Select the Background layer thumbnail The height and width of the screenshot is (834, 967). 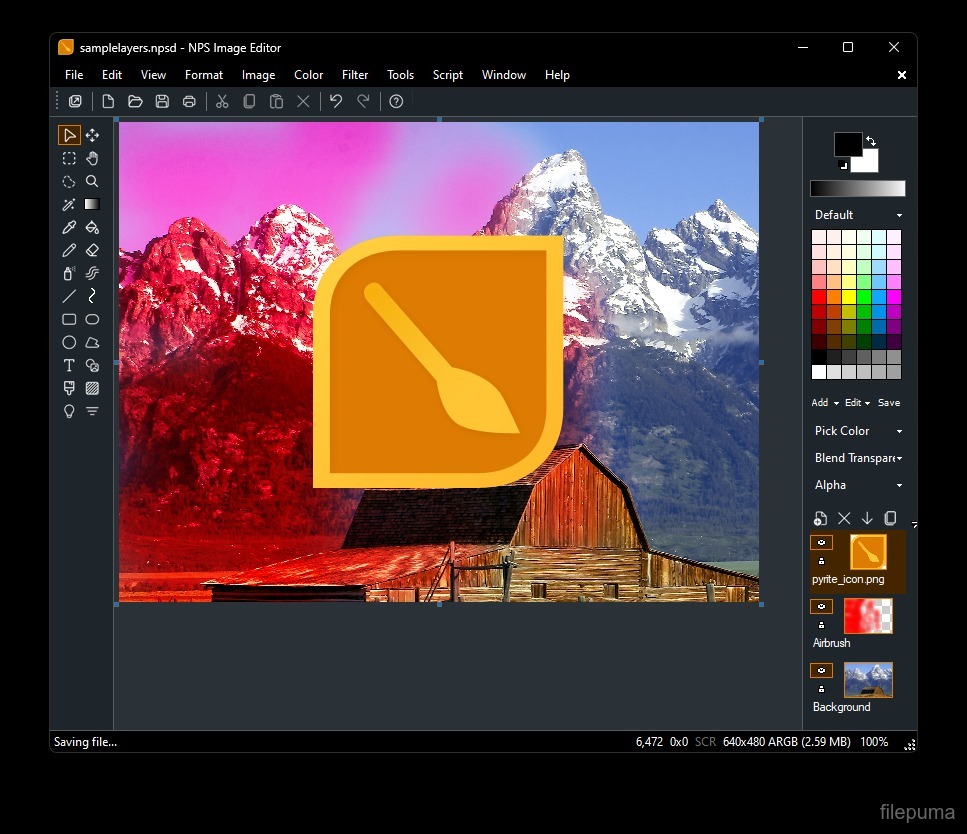pyautogui.click(x=868, y=680)
